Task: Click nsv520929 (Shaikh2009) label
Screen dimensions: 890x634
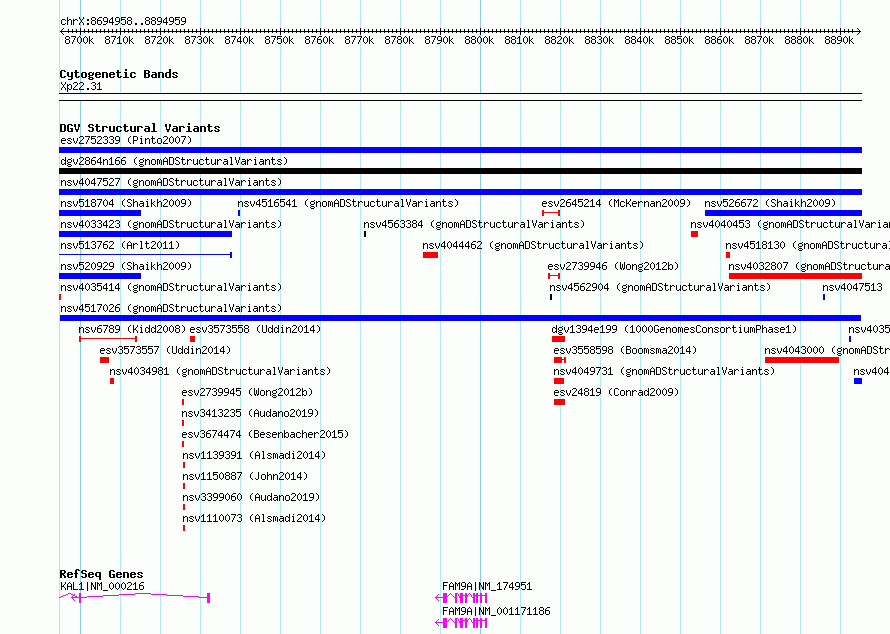Action: [x=126, y=266]
